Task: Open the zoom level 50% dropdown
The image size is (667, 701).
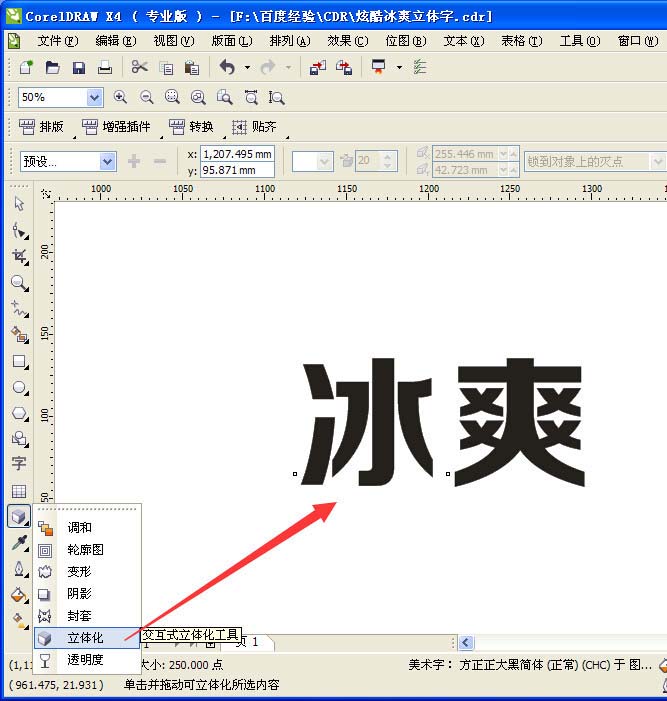Action: pos(94,97)
